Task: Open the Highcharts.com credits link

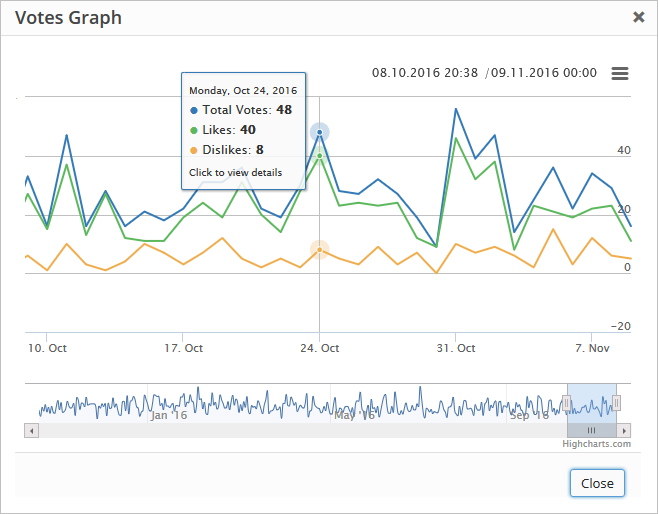Action: (x=596, y=444)
